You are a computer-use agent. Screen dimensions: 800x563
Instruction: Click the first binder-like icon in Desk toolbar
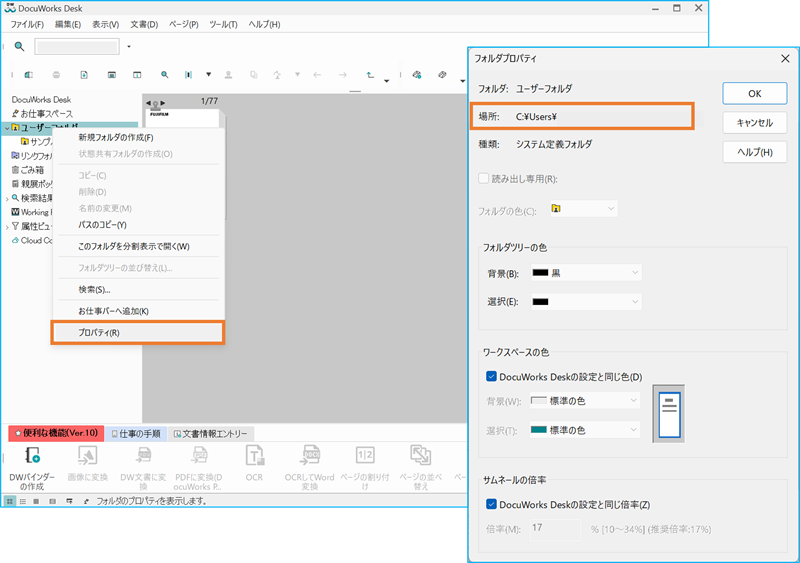(x=29, y=75)
